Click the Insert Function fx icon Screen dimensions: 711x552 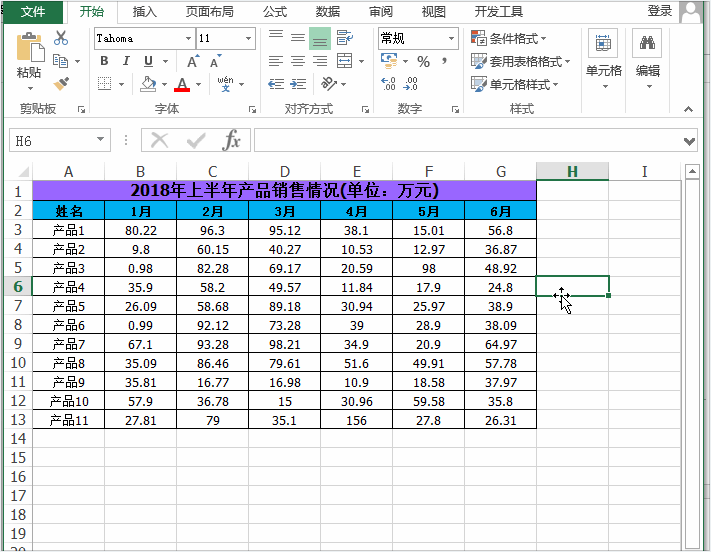tap(232, 140)
